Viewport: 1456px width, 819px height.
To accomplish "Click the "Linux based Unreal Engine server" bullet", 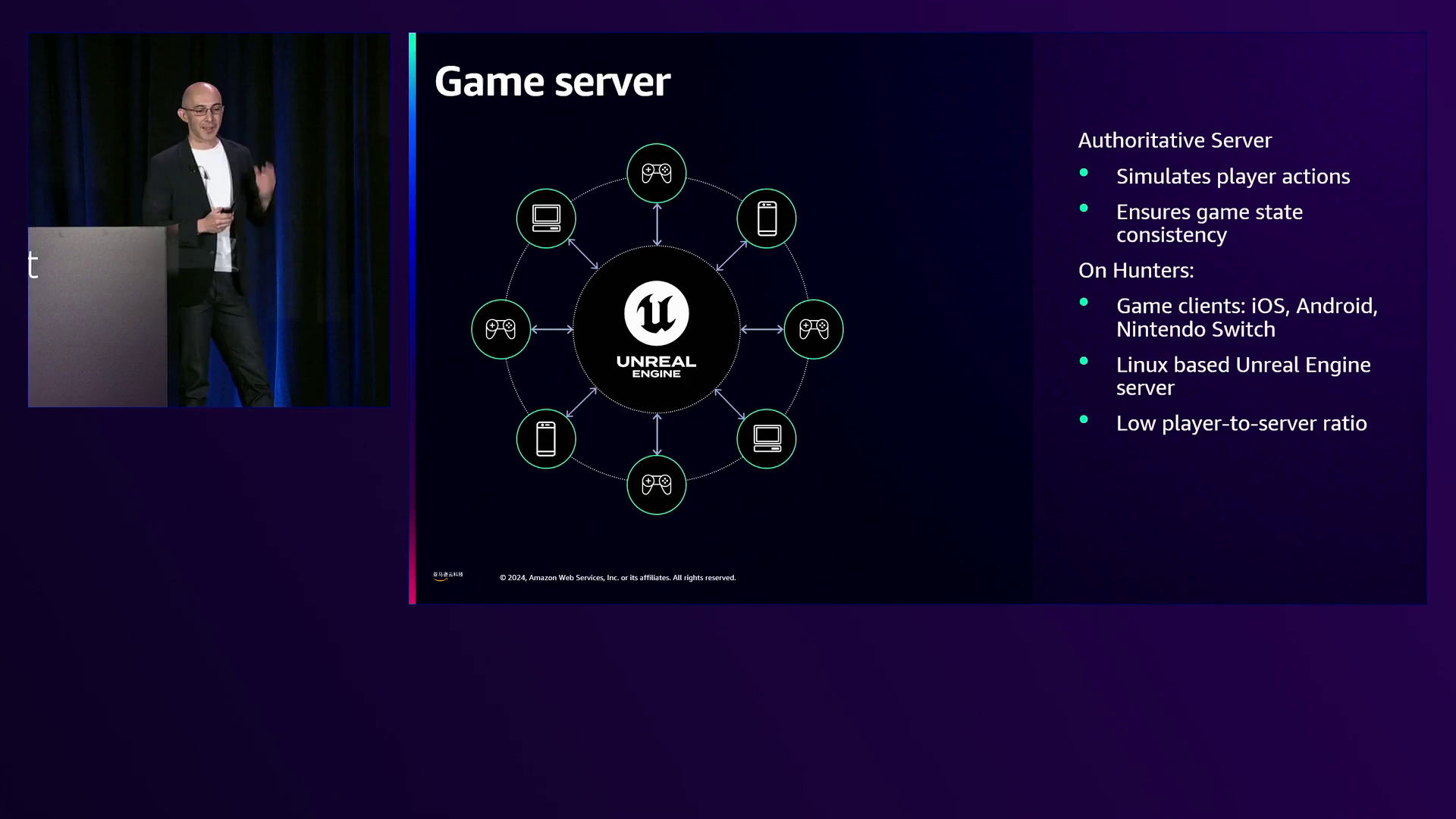I will click(x=1243, y=376).
